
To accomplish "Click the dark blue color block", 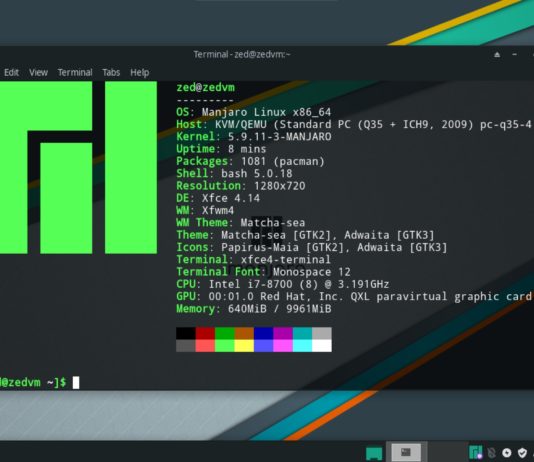I will point(263,333).
